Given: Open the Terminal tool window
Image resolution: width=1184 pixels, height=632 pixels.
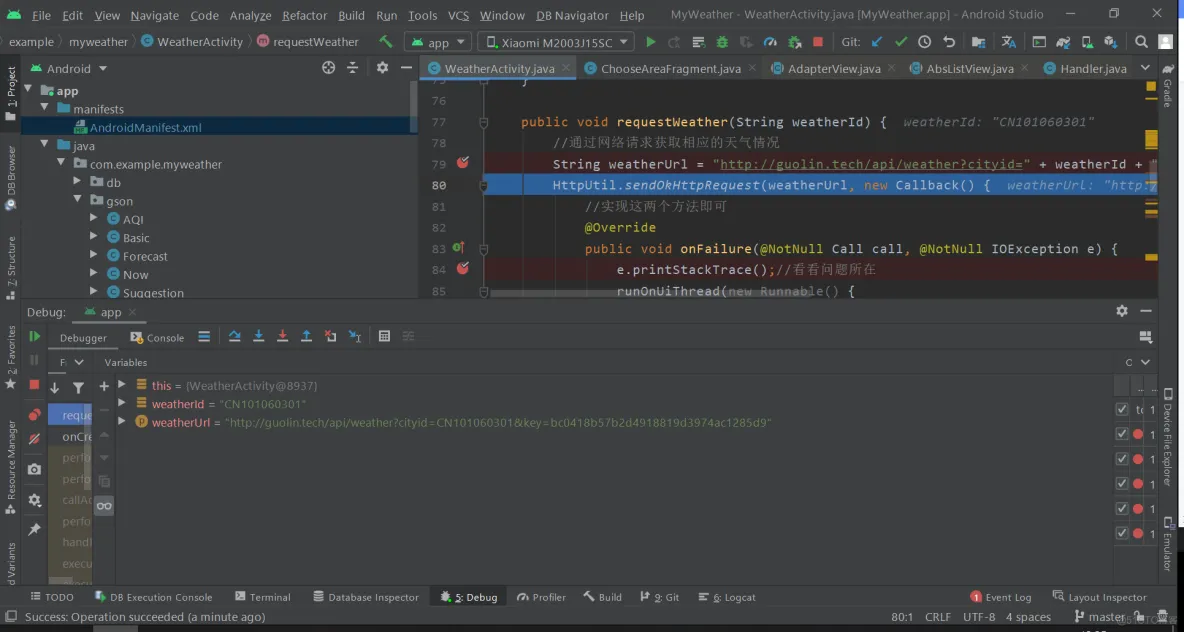Looking at the screenshot, I should (263, 597).
